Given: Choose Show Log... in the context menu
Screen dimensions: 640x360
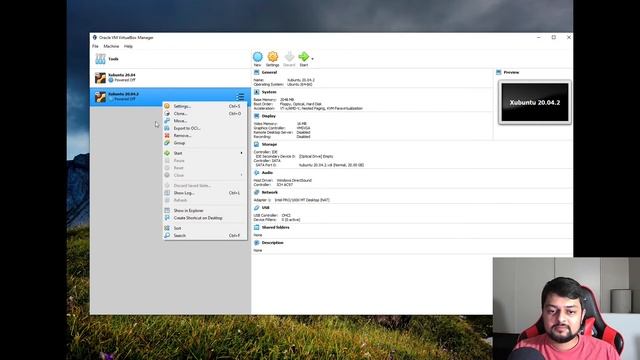Looking at the screenshot, I should click(204, 193).
